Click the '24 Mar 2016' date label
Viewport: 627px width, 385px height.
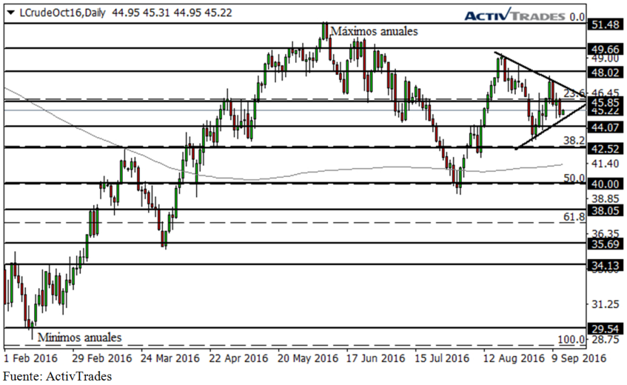[x=170, y=358]
